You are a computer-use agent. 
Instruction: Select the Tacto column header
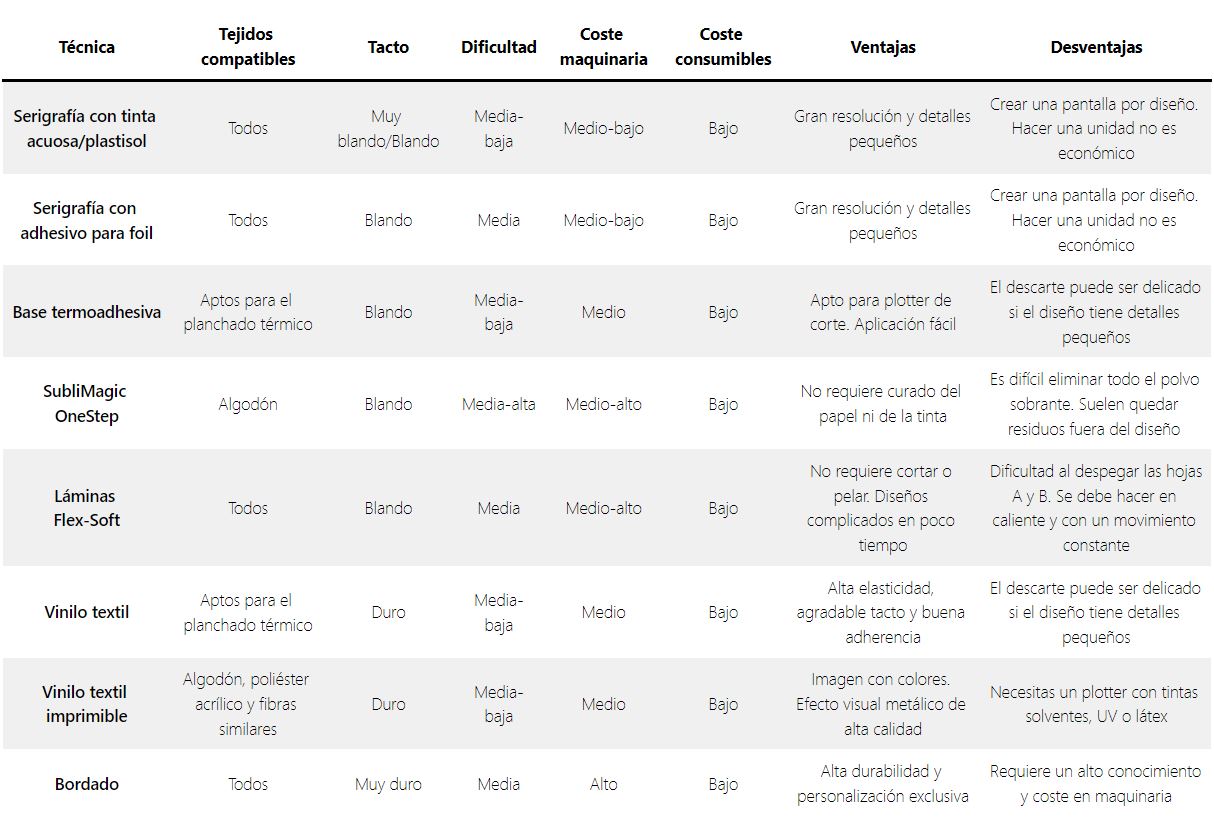pyautogui.click(x=388, y=47)
